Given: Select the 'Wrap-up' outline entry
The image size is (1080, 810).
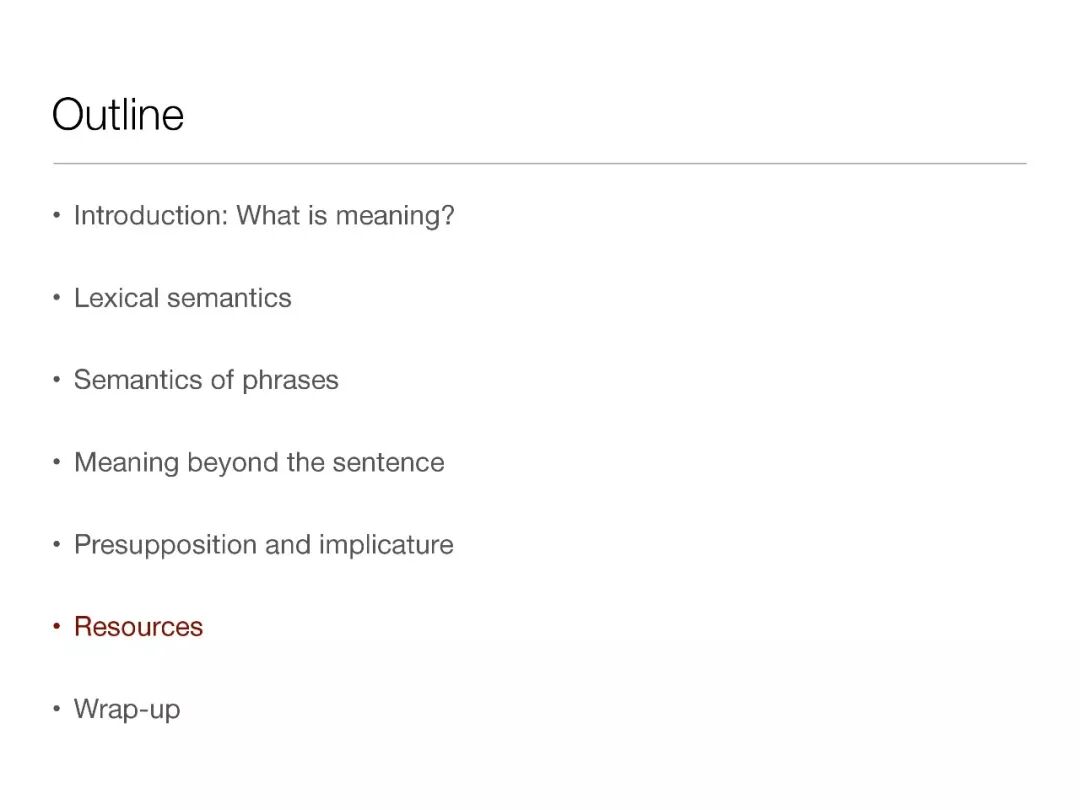Looking at the screenshot, I should click(x=127, y=709).
